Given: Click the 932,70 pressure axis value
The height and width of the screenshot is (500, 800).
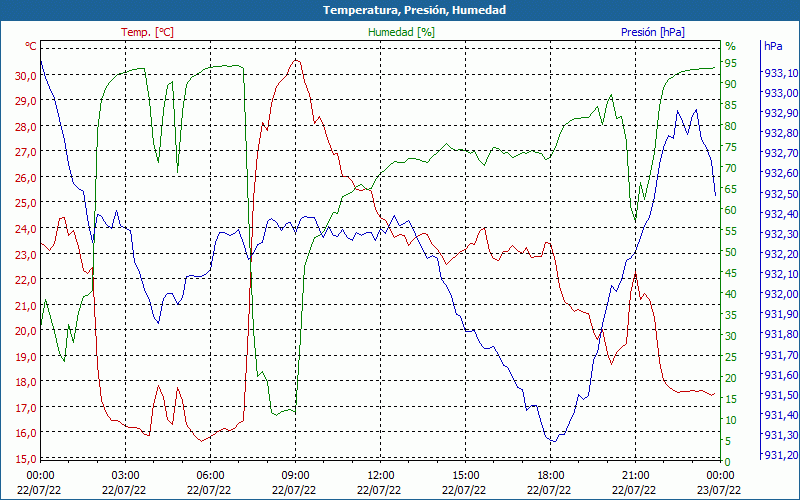Looking at the screenshot, I should coord(781,153).
